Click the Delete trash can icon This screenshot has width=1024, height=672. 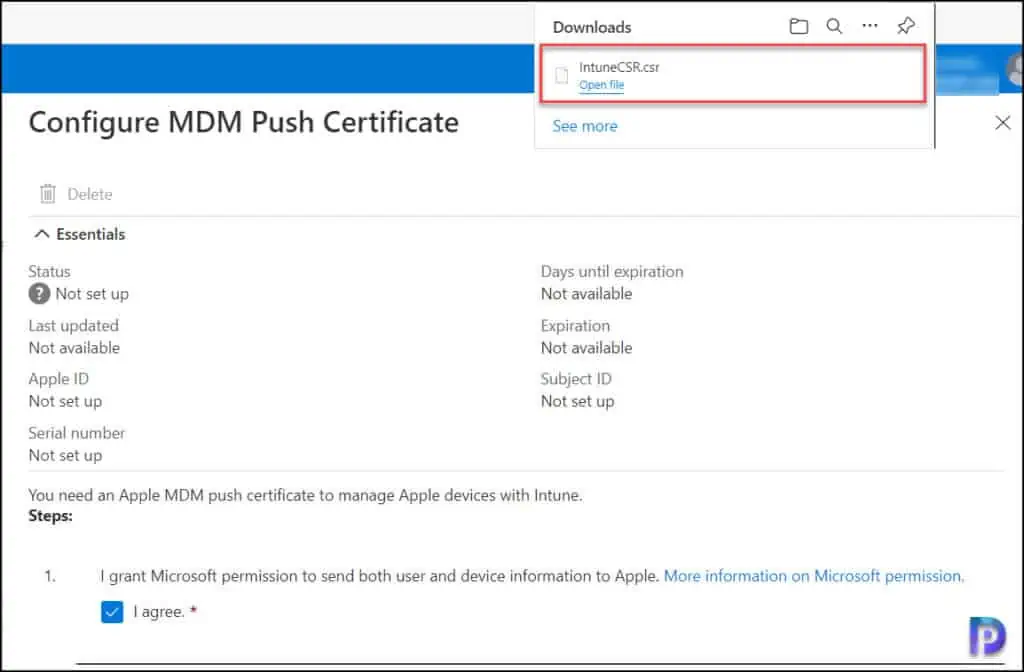[48, 194]
